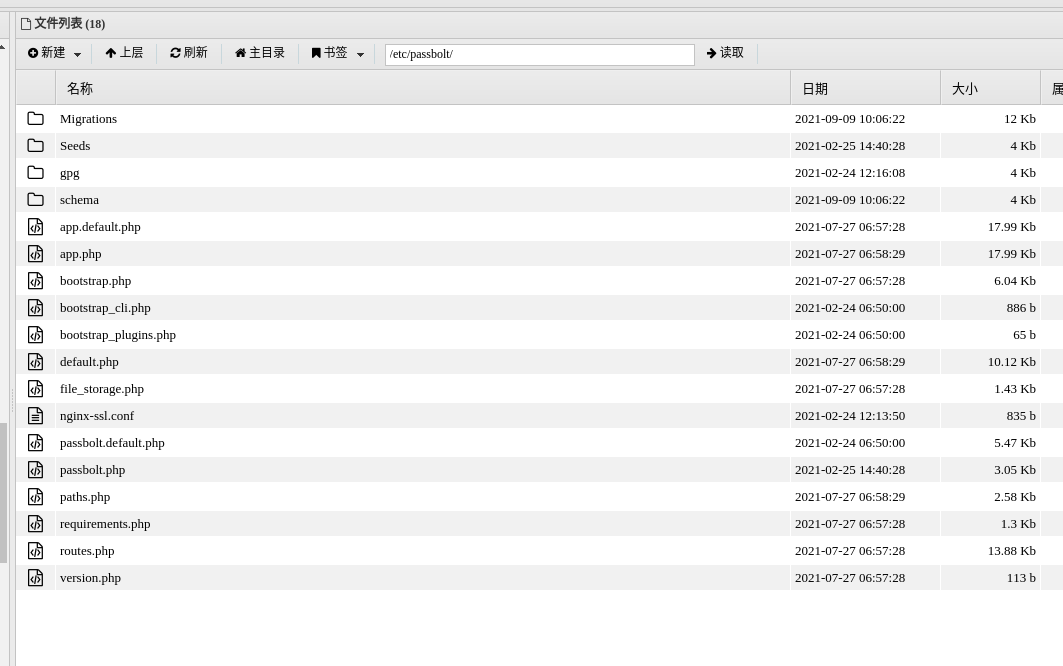Click the app.default.php code file icon
The height and width of the screenshot is (666, 1063).
tap(35, 227)
